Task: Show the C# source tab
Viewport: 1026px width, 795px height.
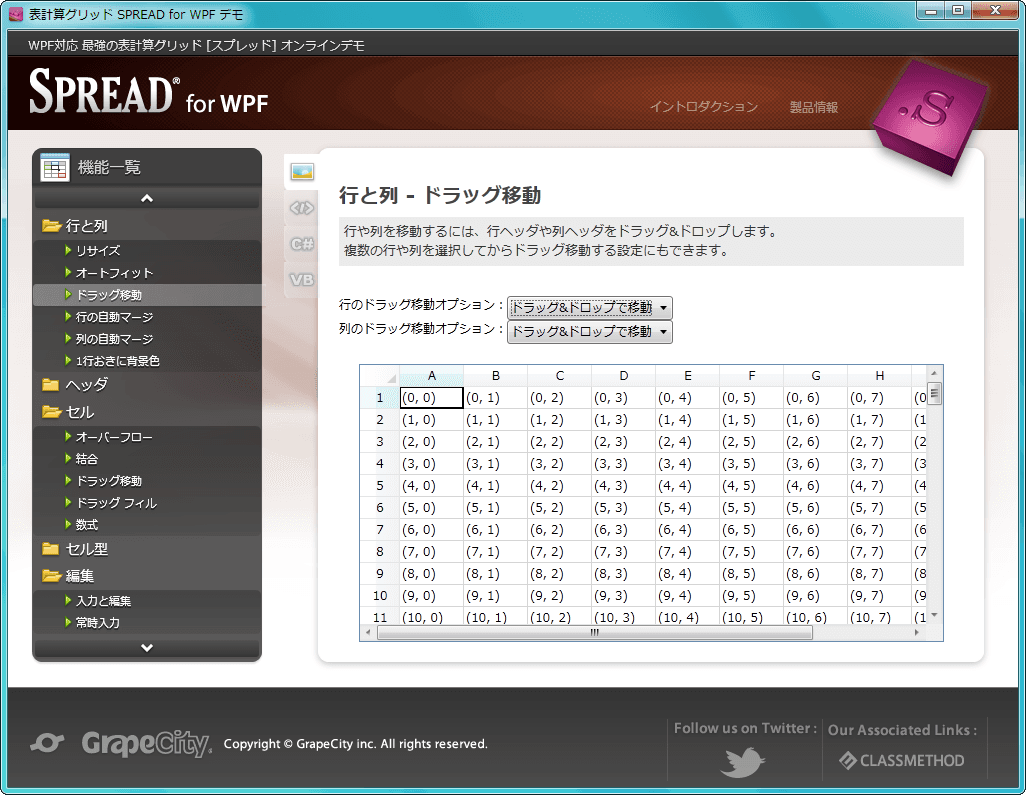Action: (x=302, y=244)
